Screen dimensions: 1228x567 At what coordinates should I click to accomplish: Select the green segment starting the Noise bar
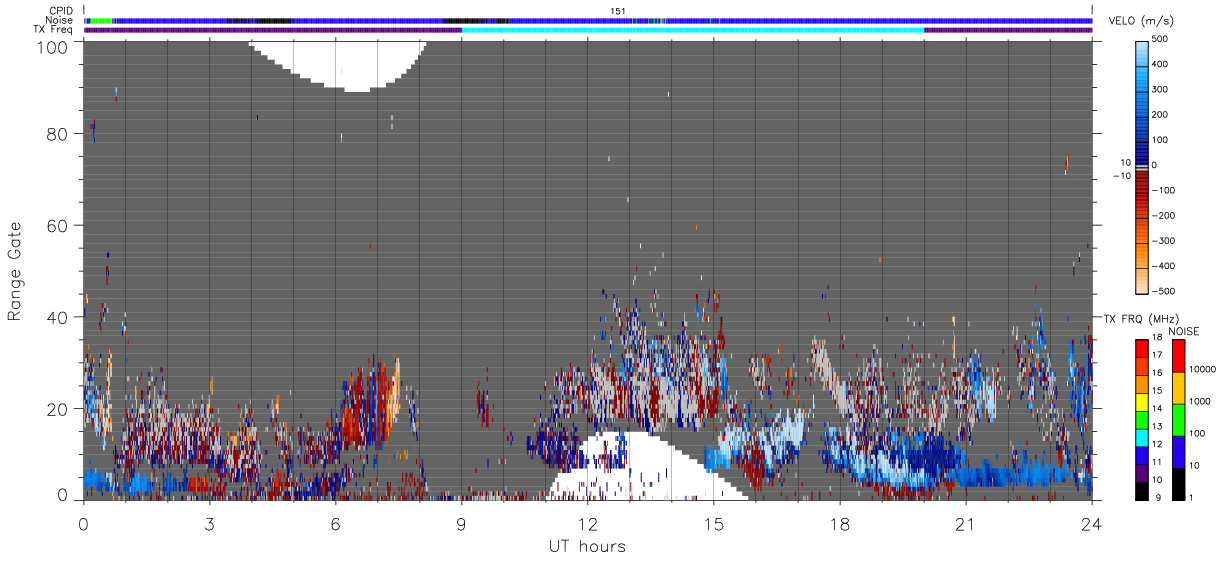coord(100,20)
